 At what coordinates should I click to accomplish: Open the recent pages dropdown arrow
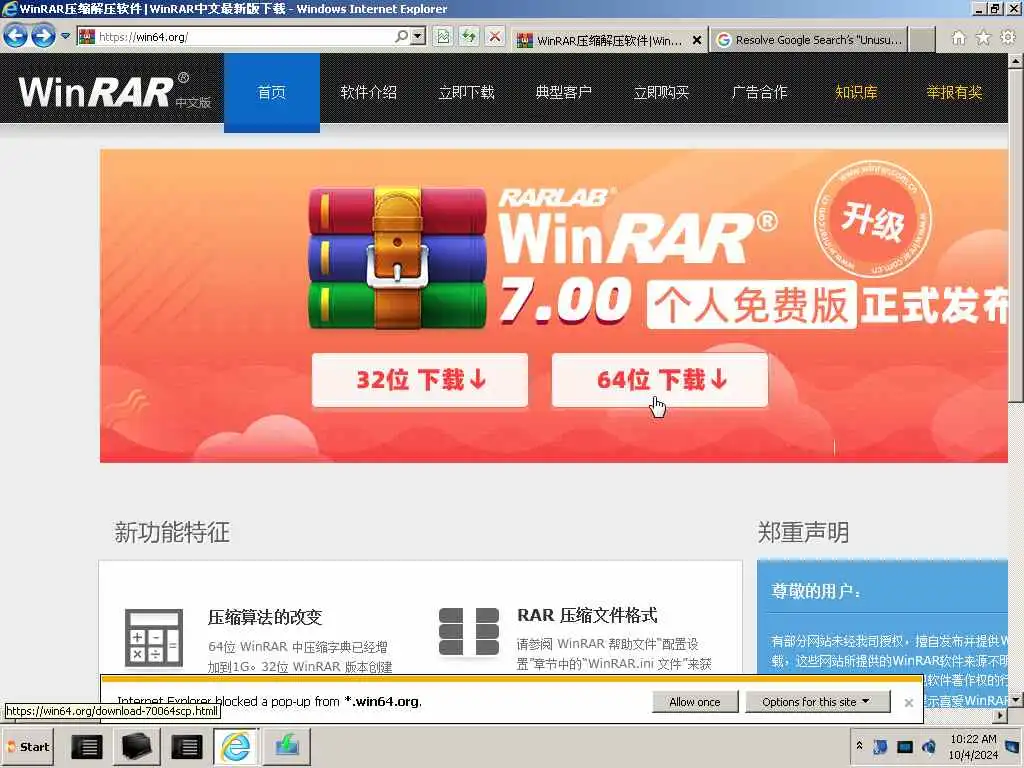65,36
